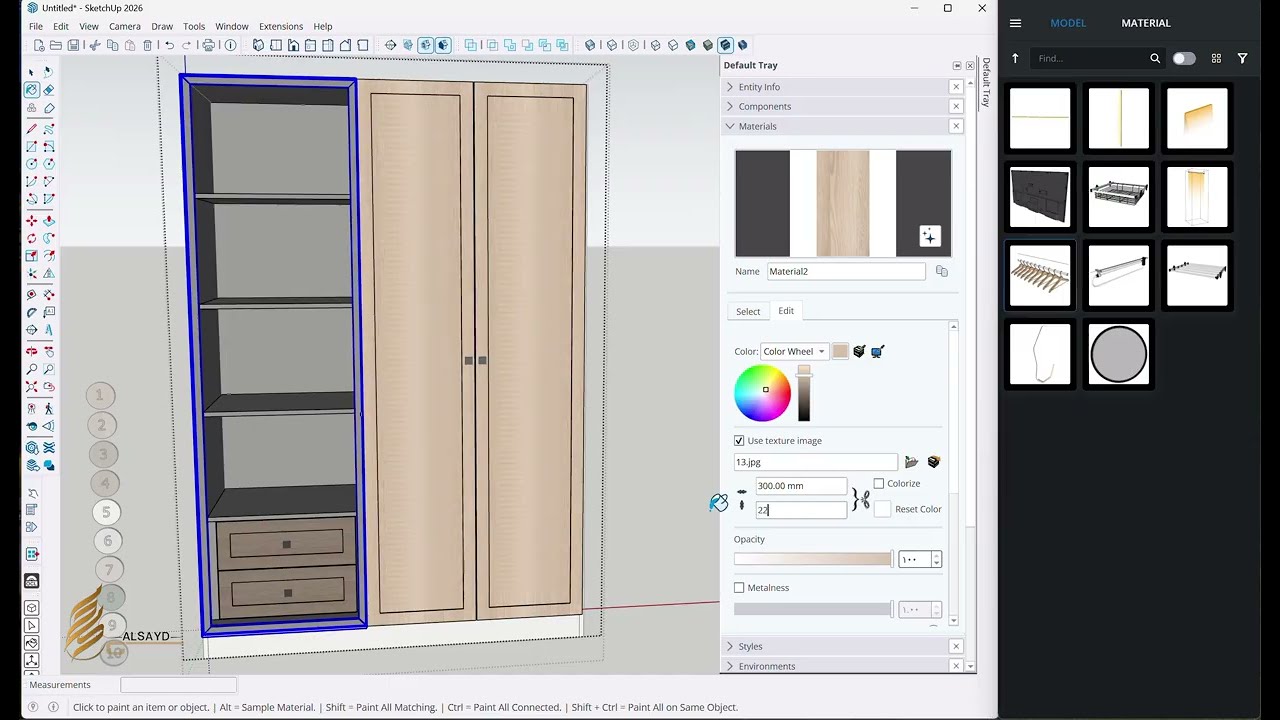The height and width of the screenshot is (720, 1280).
Task: Open the Extensions menu
Action: point(280,26)
